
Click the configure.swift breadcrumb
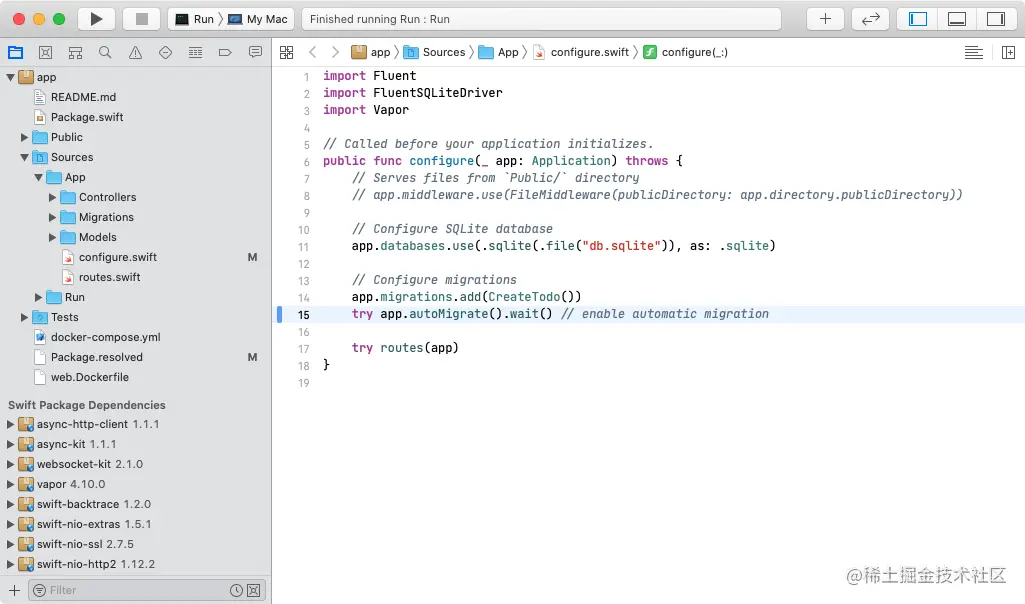(581, 52)
